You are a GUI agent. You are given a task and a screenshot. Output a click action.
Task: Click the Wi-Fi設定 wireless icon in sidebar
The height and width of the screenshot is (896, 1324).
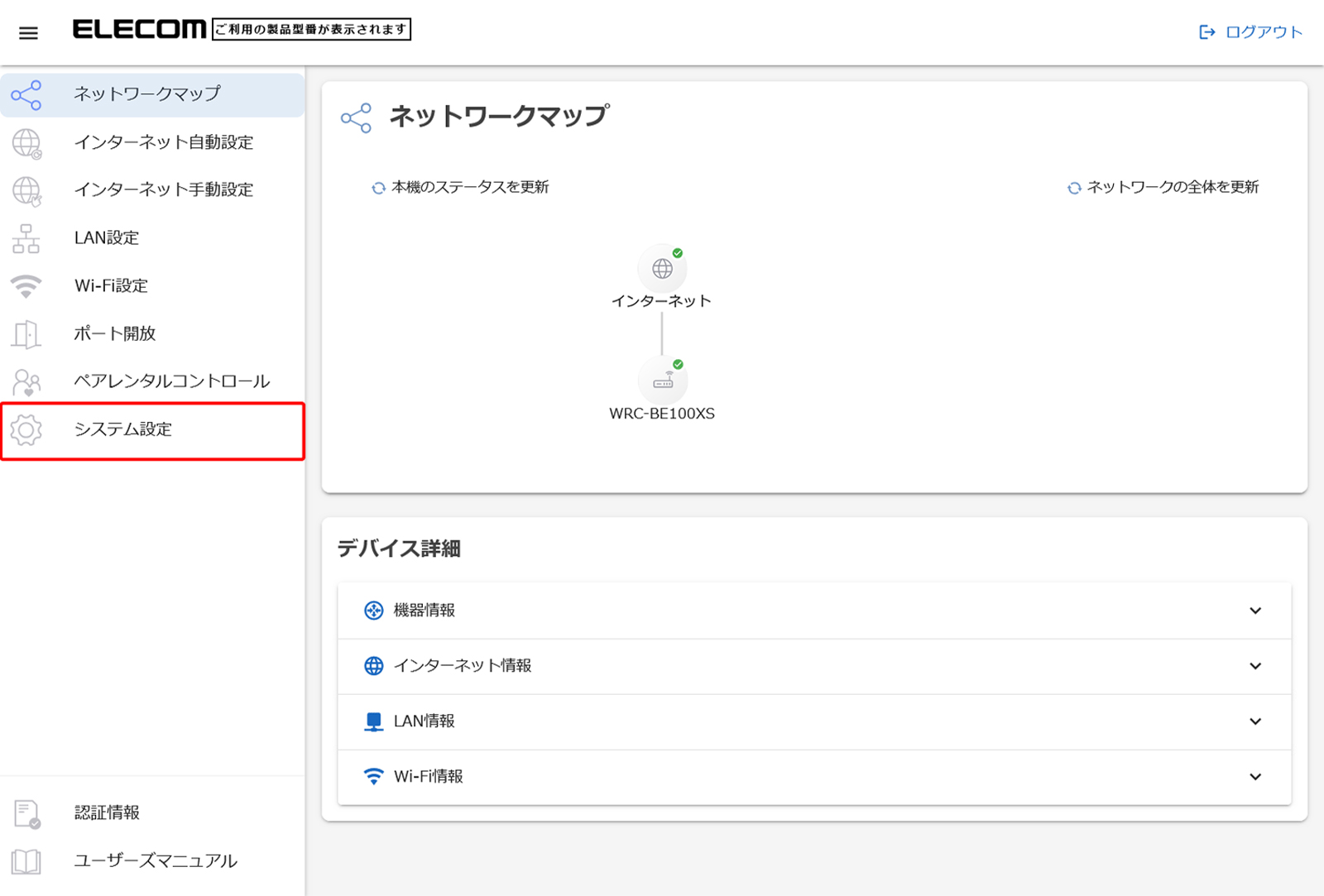point(26,286)
